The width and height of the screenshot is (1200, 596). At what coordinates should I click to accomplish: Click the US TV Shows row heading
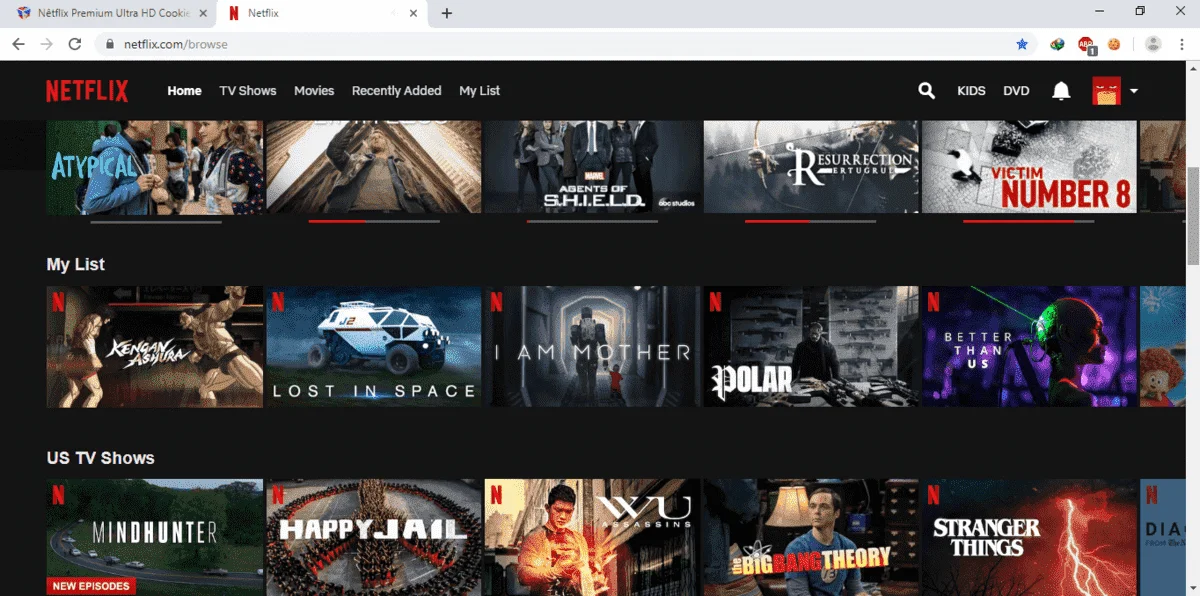pyautogui.click(x=101, y=458)
